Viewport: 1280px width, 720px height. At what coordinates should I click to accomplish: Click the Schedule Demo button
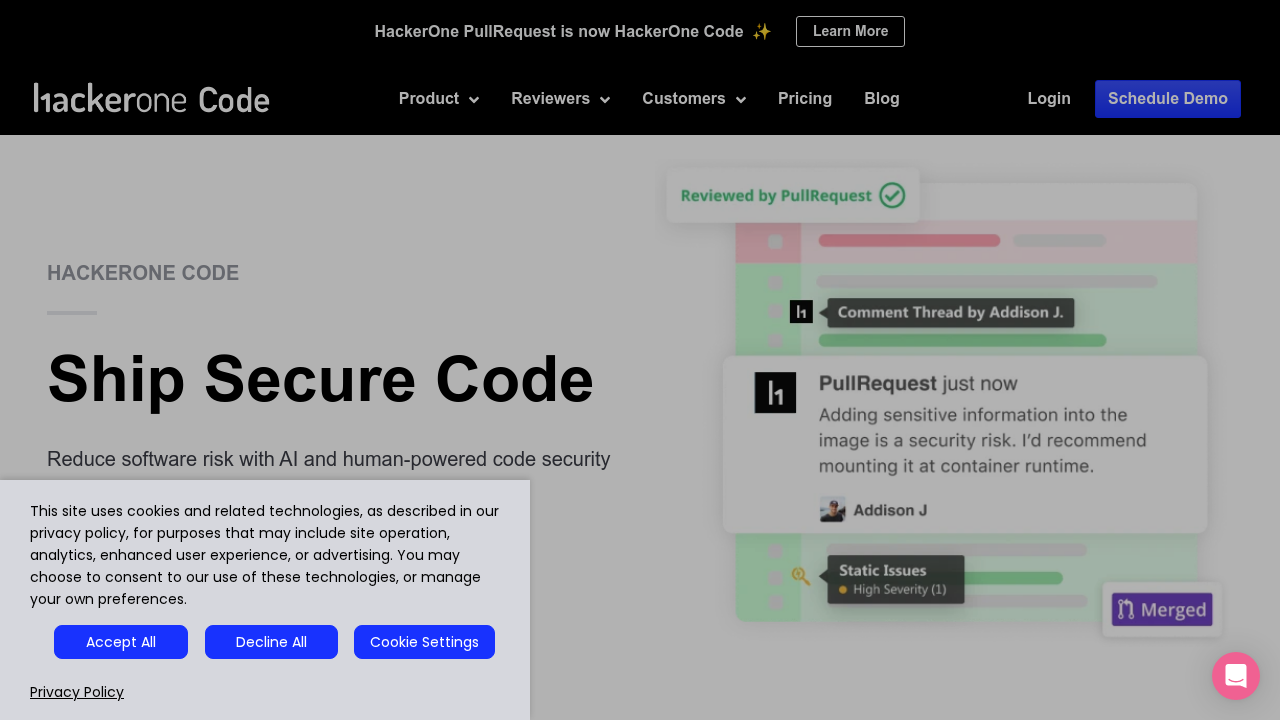coord(1167,98)
